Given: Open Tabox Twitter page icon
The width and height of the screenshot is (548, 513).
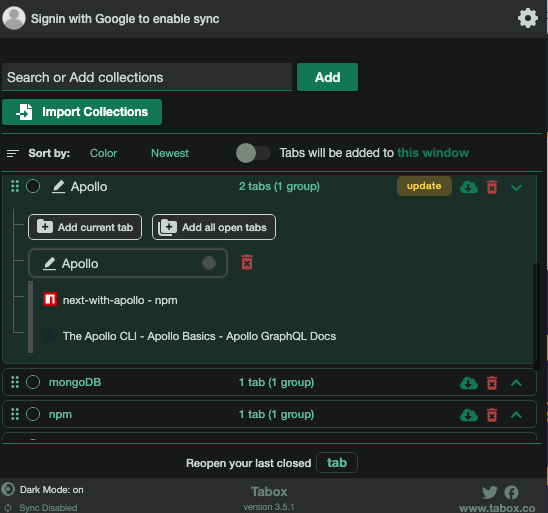Looking at the screenshot, I should (x=490, y=492).
